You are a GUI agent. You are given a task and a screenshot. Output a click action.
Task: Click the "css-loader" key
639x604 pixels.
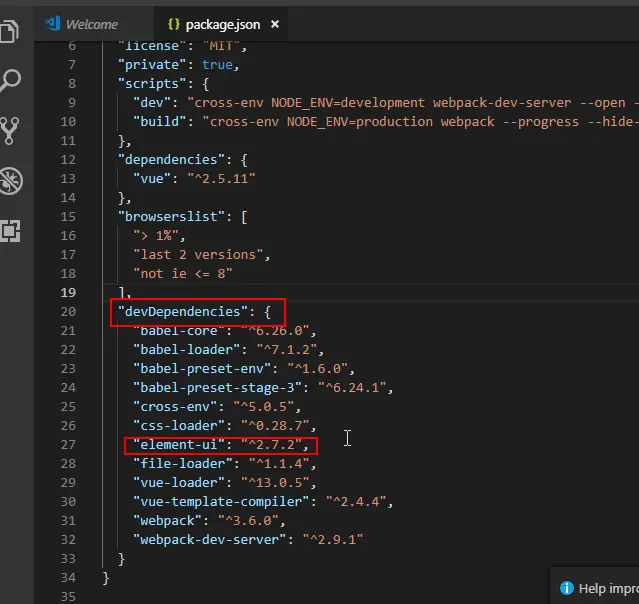pos(179,425)
